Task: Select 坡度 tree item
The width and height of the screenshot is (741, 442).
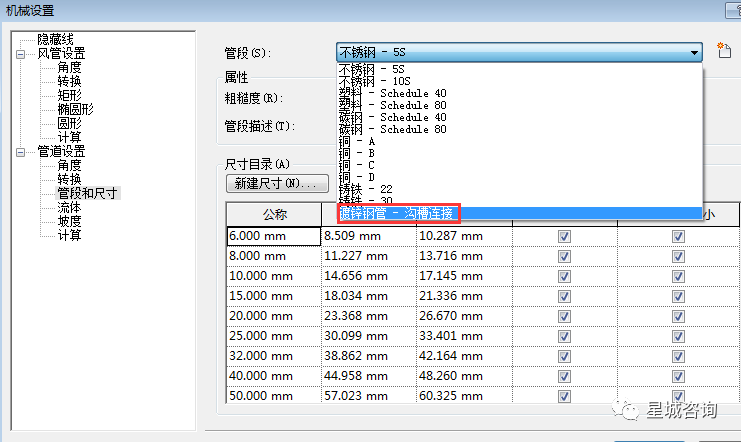Action: pyautogui.click(x=69, y=221)
